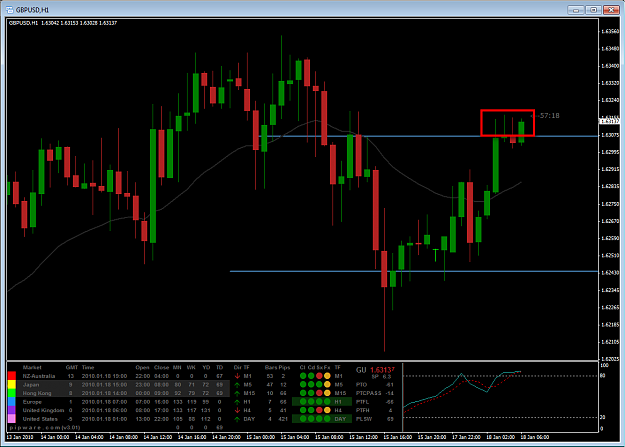Click the purple United Kingdom color swatch

tap(12, 410)
